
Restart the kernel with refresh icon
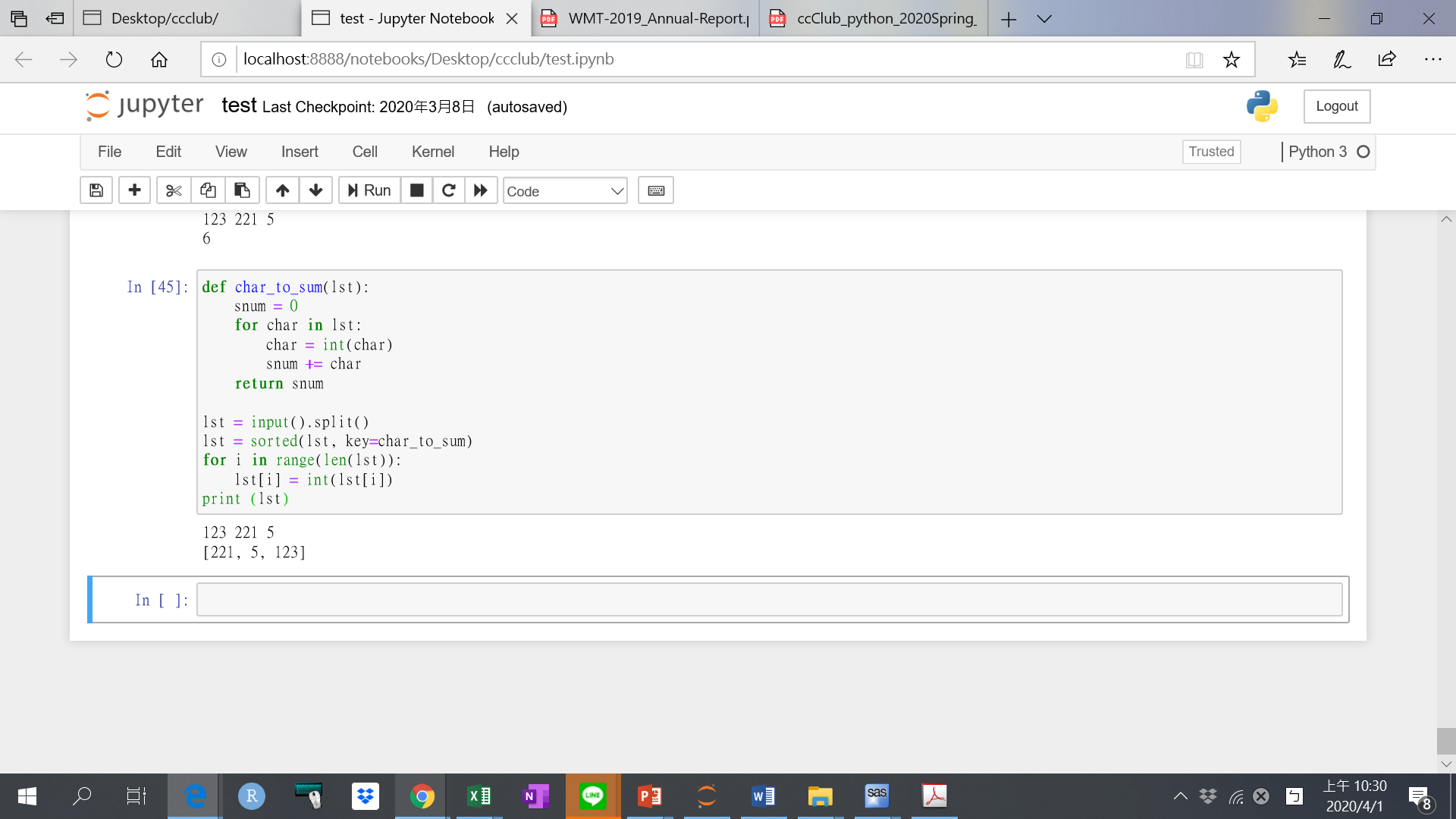click(x=448, y=190)
